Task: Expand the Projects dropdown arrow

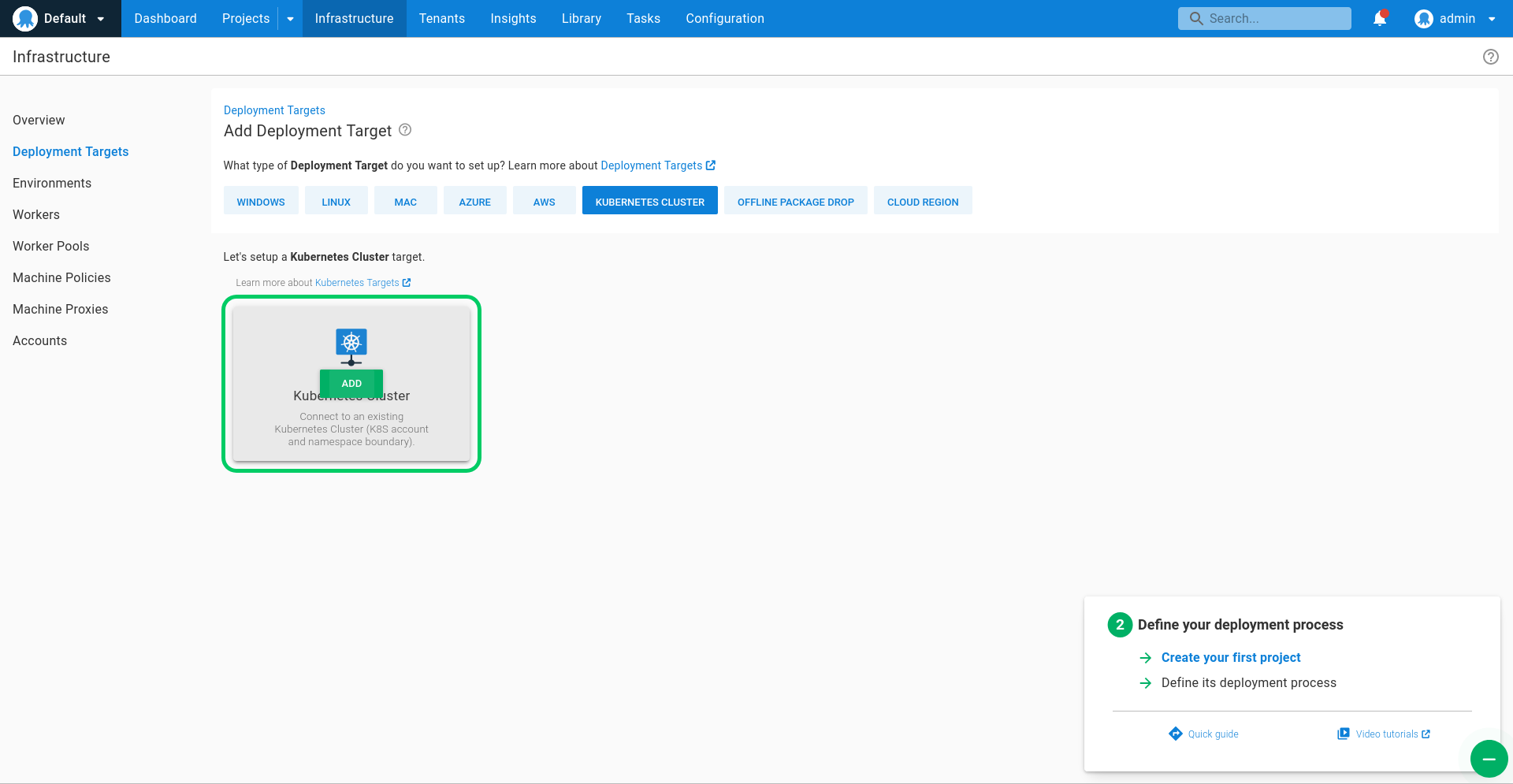Action: [290, 19]
